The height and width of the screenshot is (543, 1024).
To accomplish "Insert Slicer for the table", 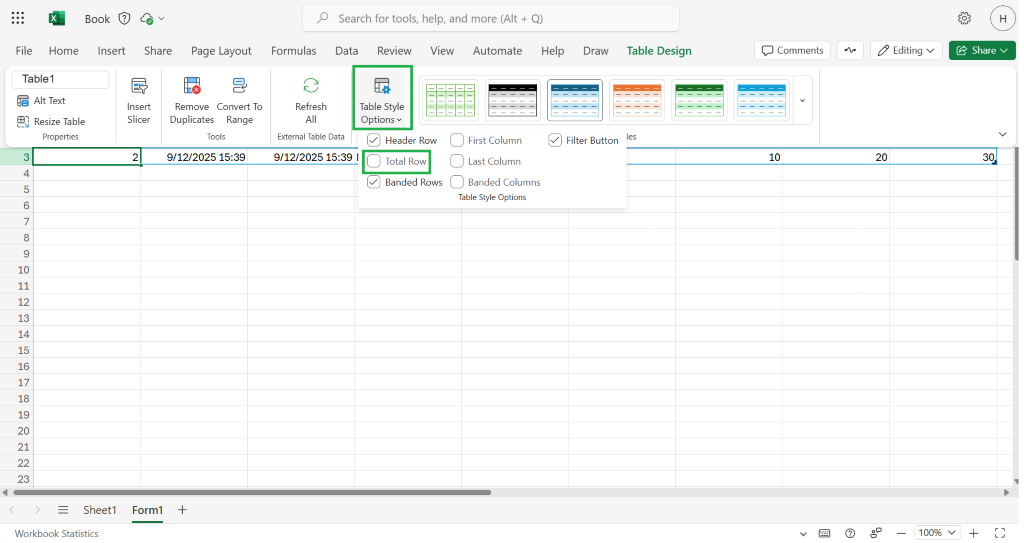I will (138, 101).
